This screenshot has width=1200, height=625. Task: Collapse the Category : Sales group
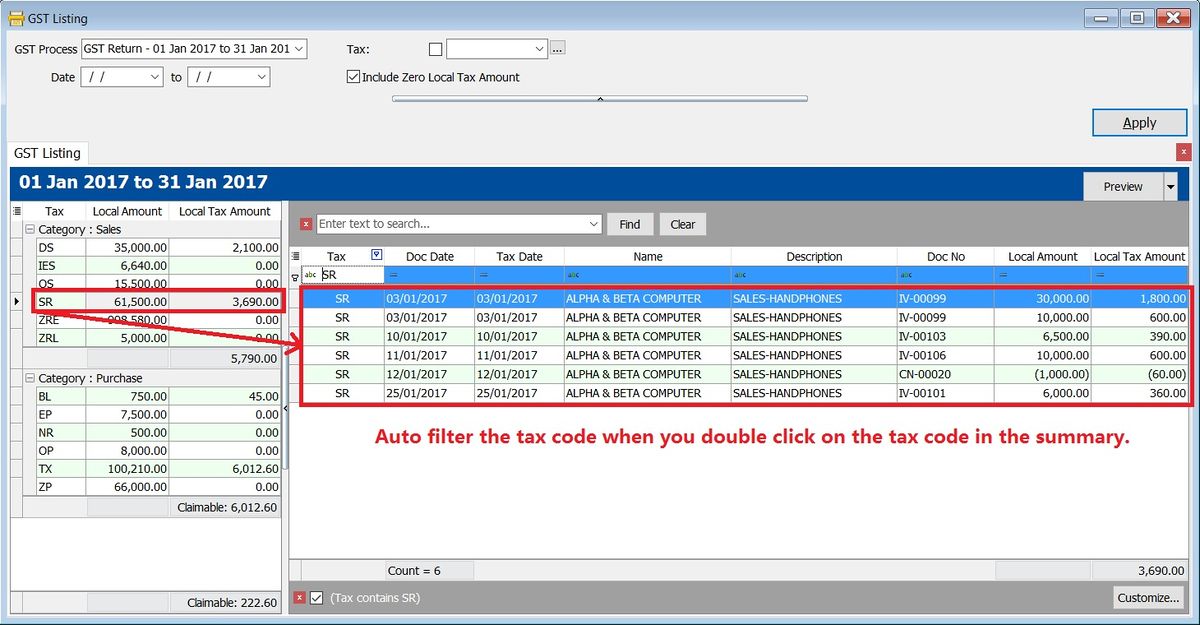[x=29, y=230]
